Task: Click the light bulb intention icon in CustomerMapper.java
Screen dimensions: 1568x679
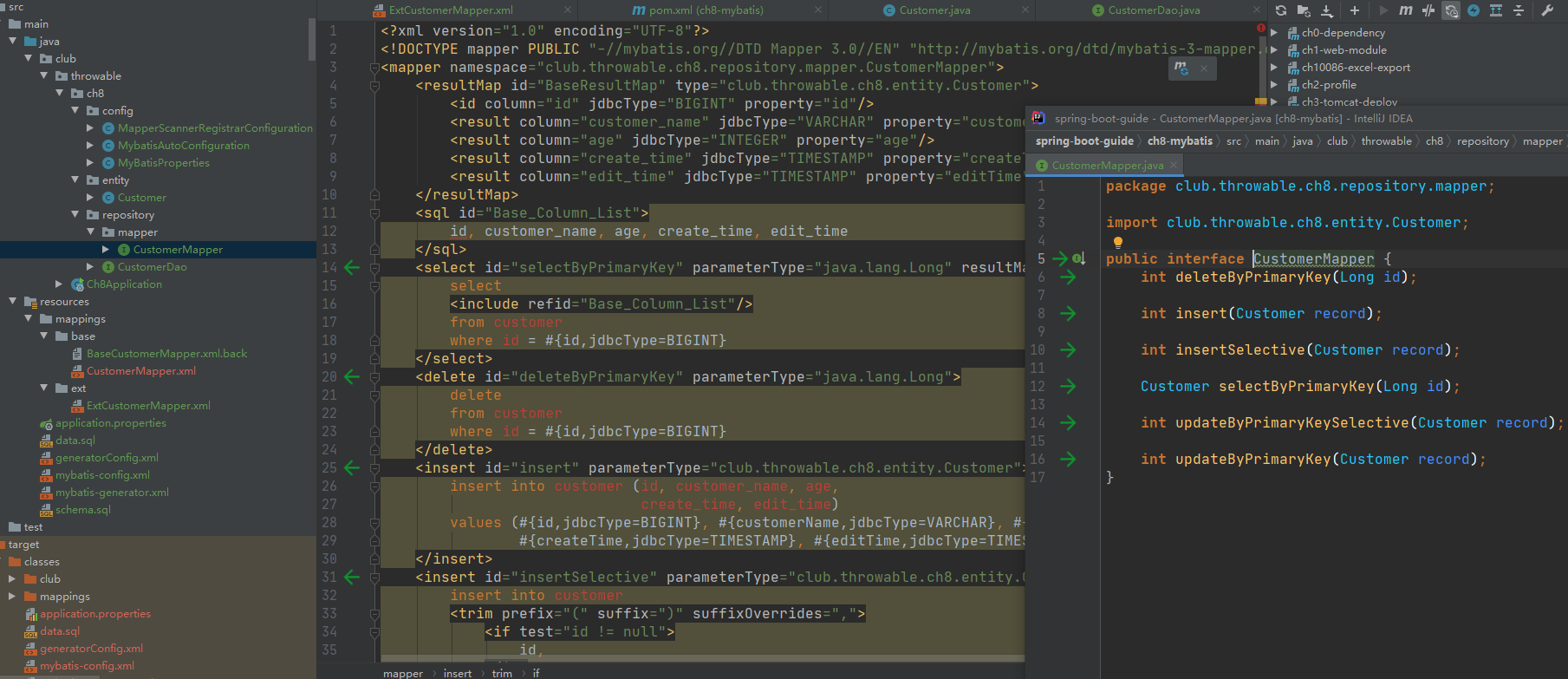Action: [x=1118, y=242]
